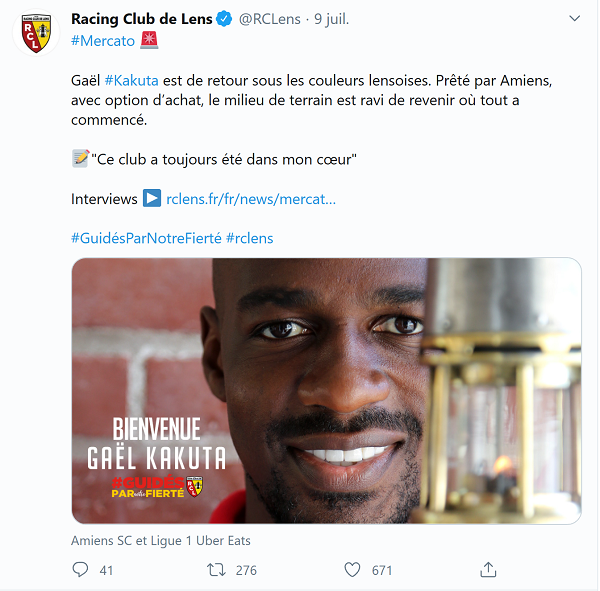The width and height of the screenshot is (600, 591).
Task: Open the Bienvenue Gaël Kakuta photo
Action: coord(326,390)
